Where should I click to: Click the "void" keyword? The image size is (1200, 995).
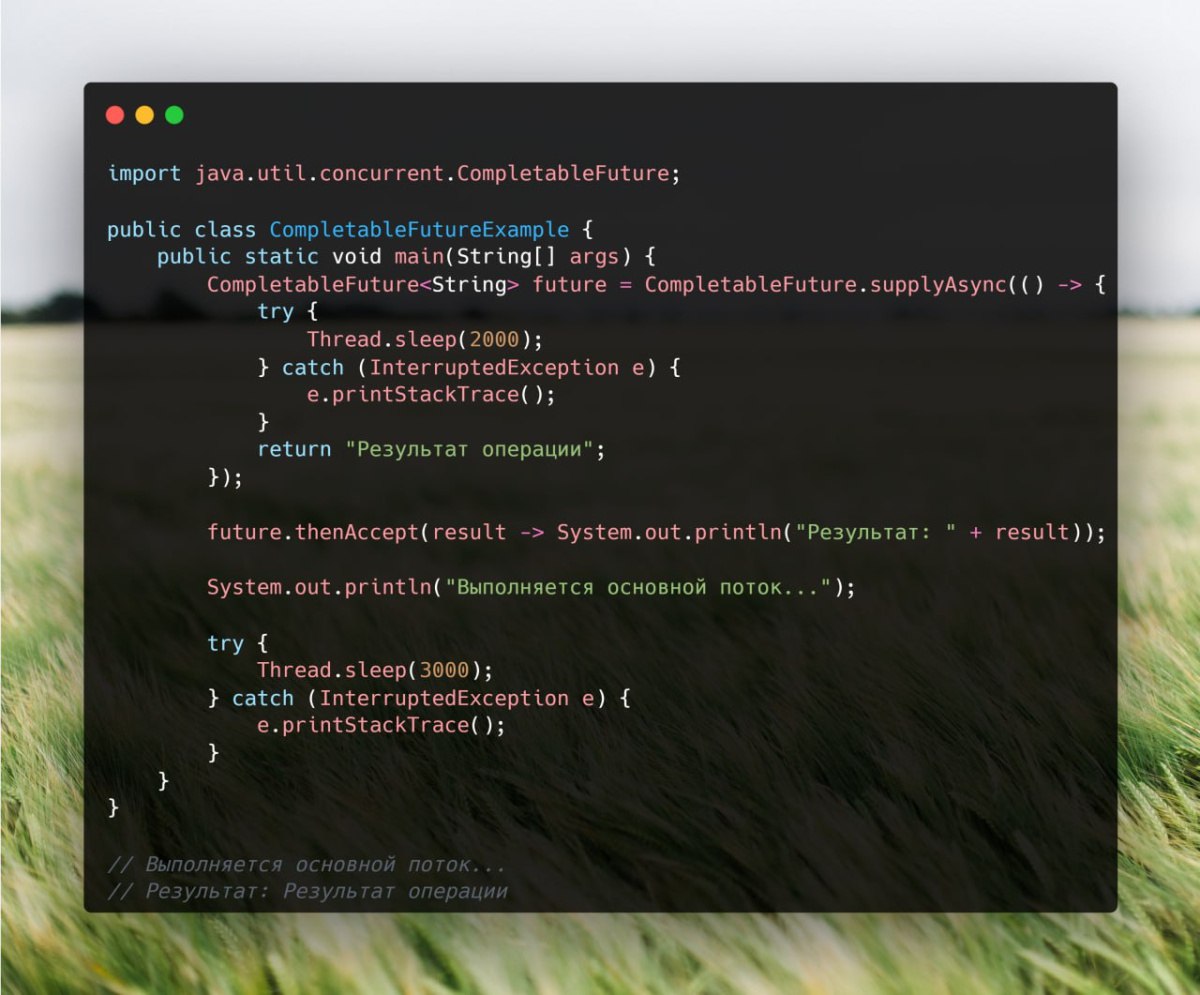(357, 257)
